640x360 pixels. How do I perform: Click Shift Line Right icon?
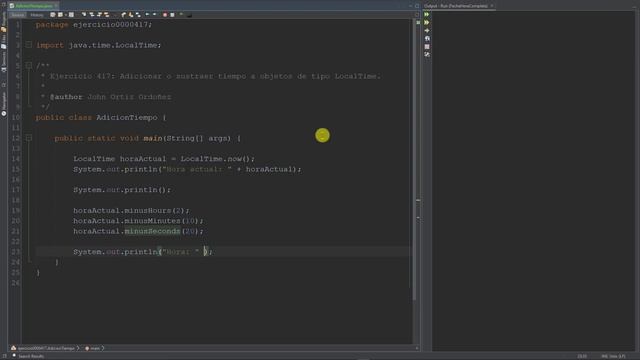point(154,15)
